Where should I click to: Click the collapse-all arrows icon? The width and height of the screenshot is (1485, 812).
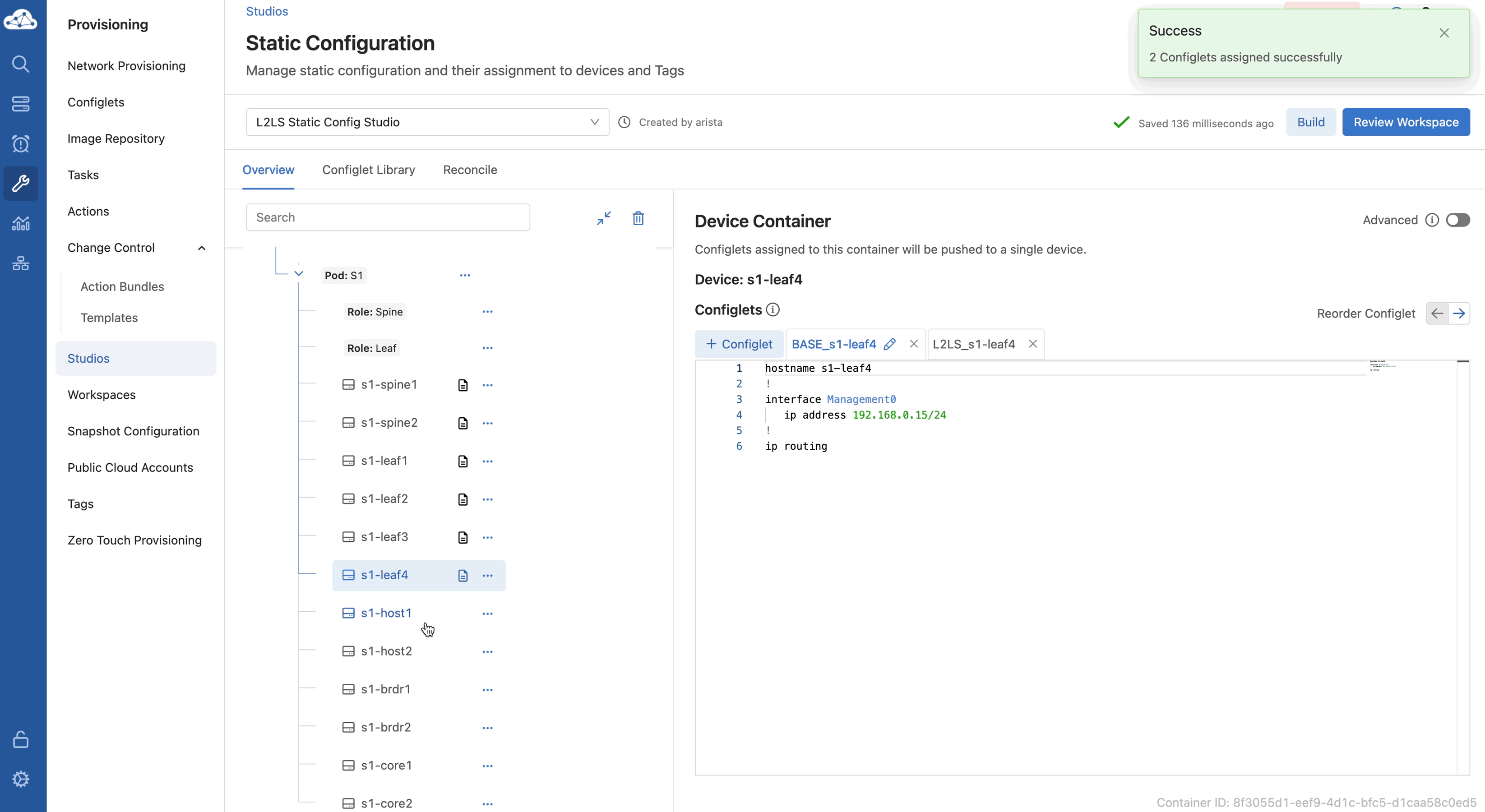tap(604, 218)
